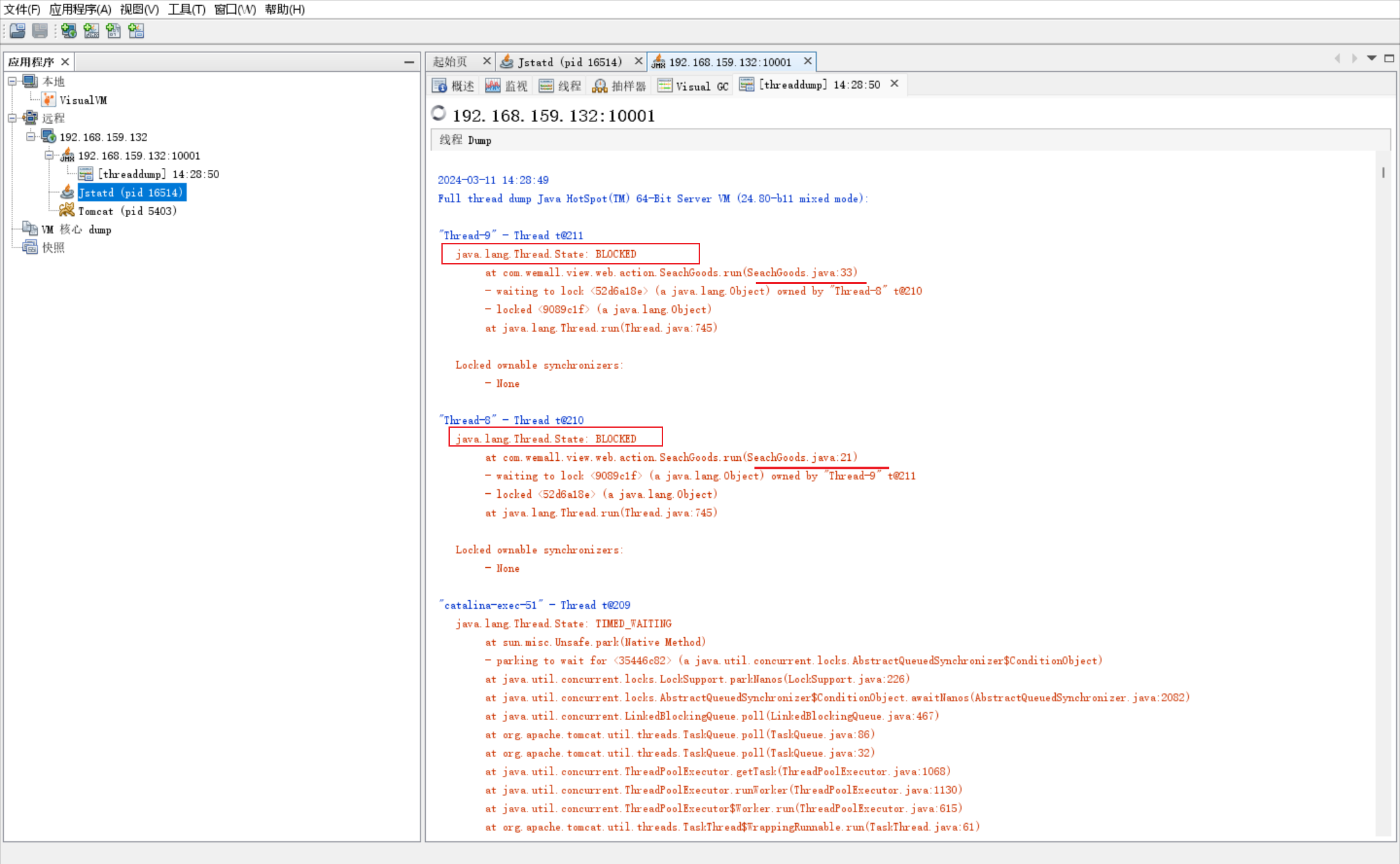Screen dimensions: 1400x864
Task: Open the threaddump 14:28:50 tree entry
Action: point(158,174)
